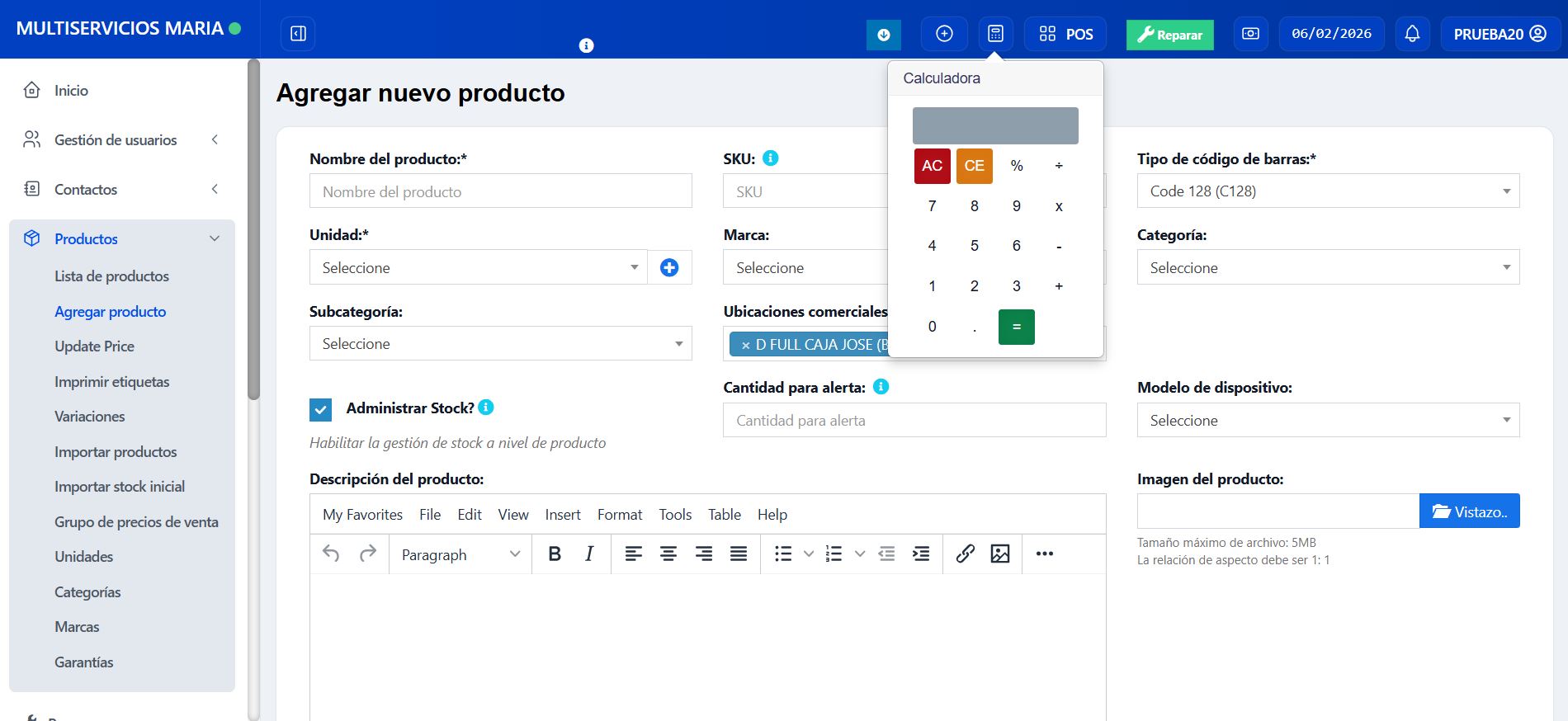Apply bold formatting in description editor
The width and height of the screenshot is (1568, 721).
(x=555, y=554)
